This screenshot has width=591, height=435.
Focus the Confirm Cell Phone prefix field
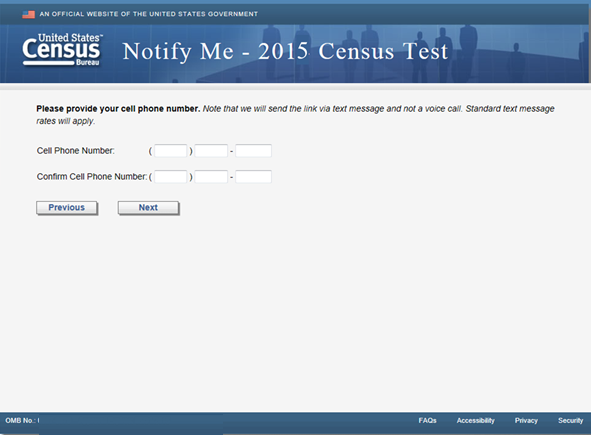point(211,177)
